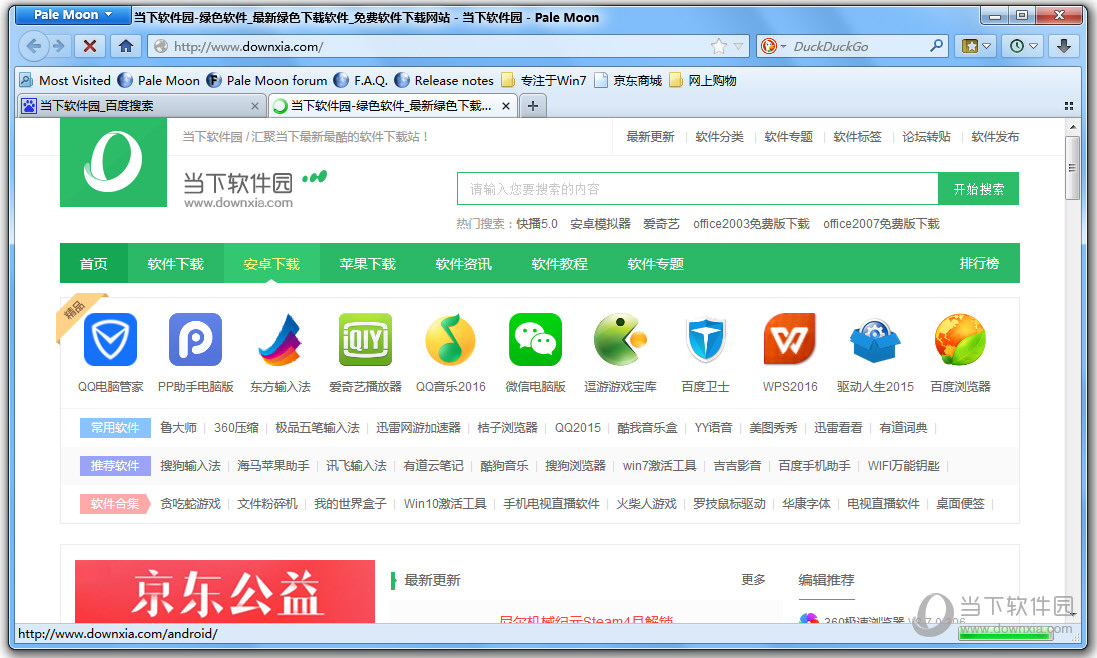1097x658 pixels.
Task: Open 百度浏览器 app icon
Action: tap(960, 340)
